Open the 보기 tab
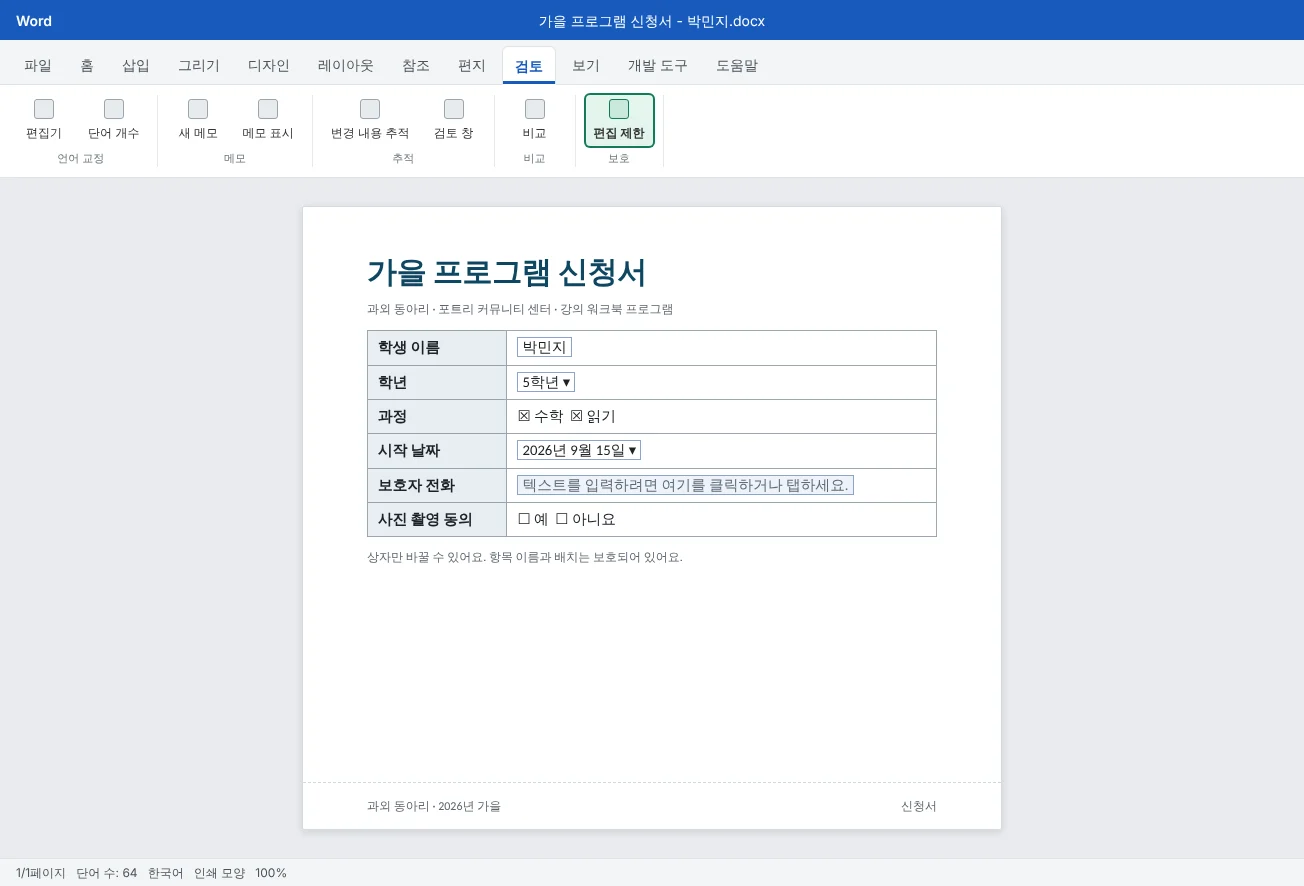Image resolution: width=1304 pixels, height=886 pixels. [x=586, y=66]
